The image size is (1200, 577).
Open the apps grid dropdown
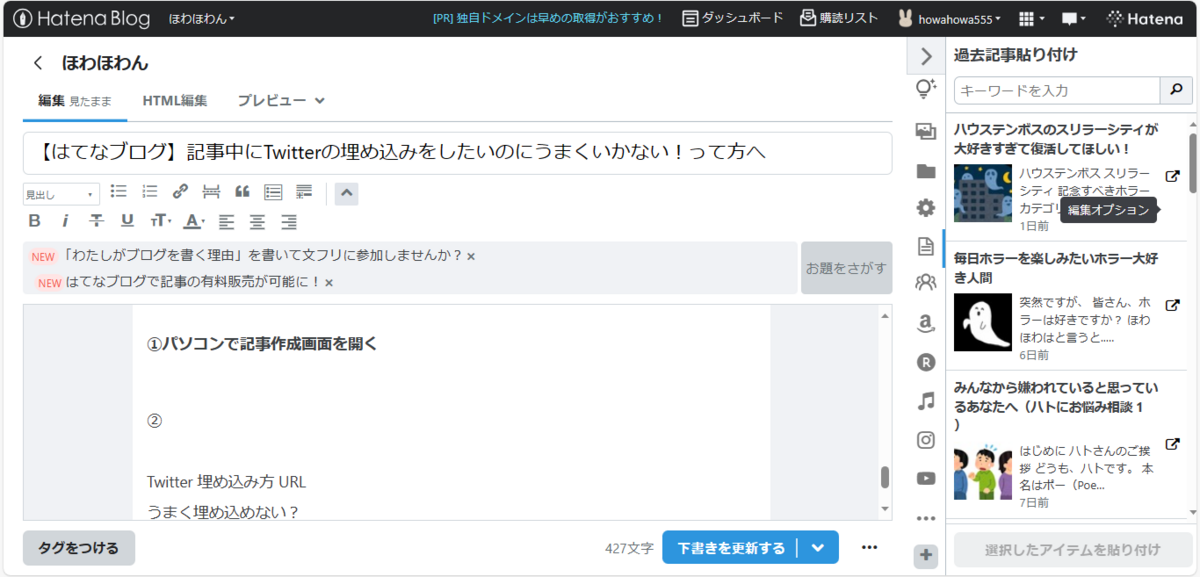coord(1031,18)
